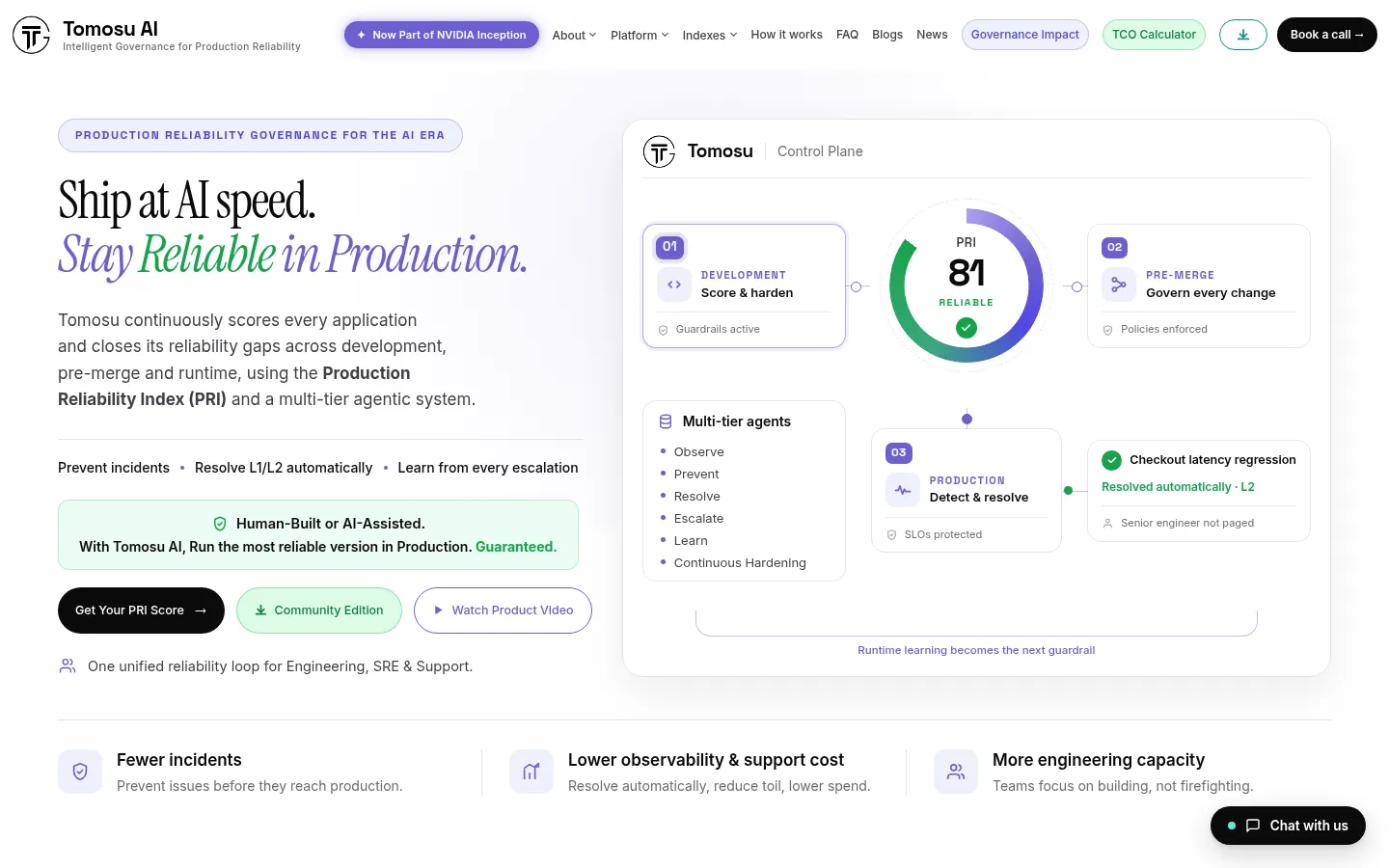Click the Resolve agent list item
The image size is (1389, 868).
(x=697, y=497)
